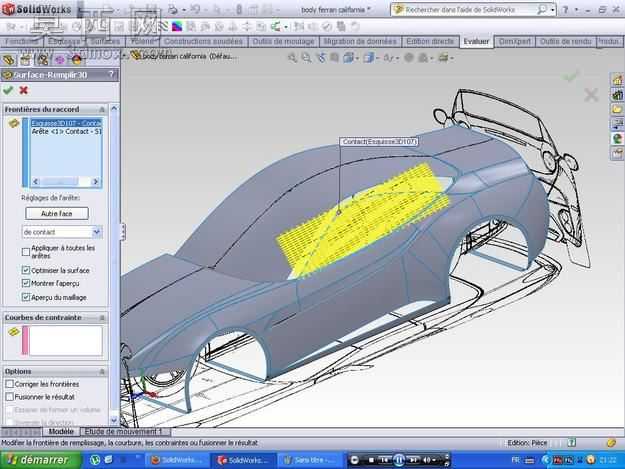Enable Corriger les frontières checkbox

[x=10, y=384]
